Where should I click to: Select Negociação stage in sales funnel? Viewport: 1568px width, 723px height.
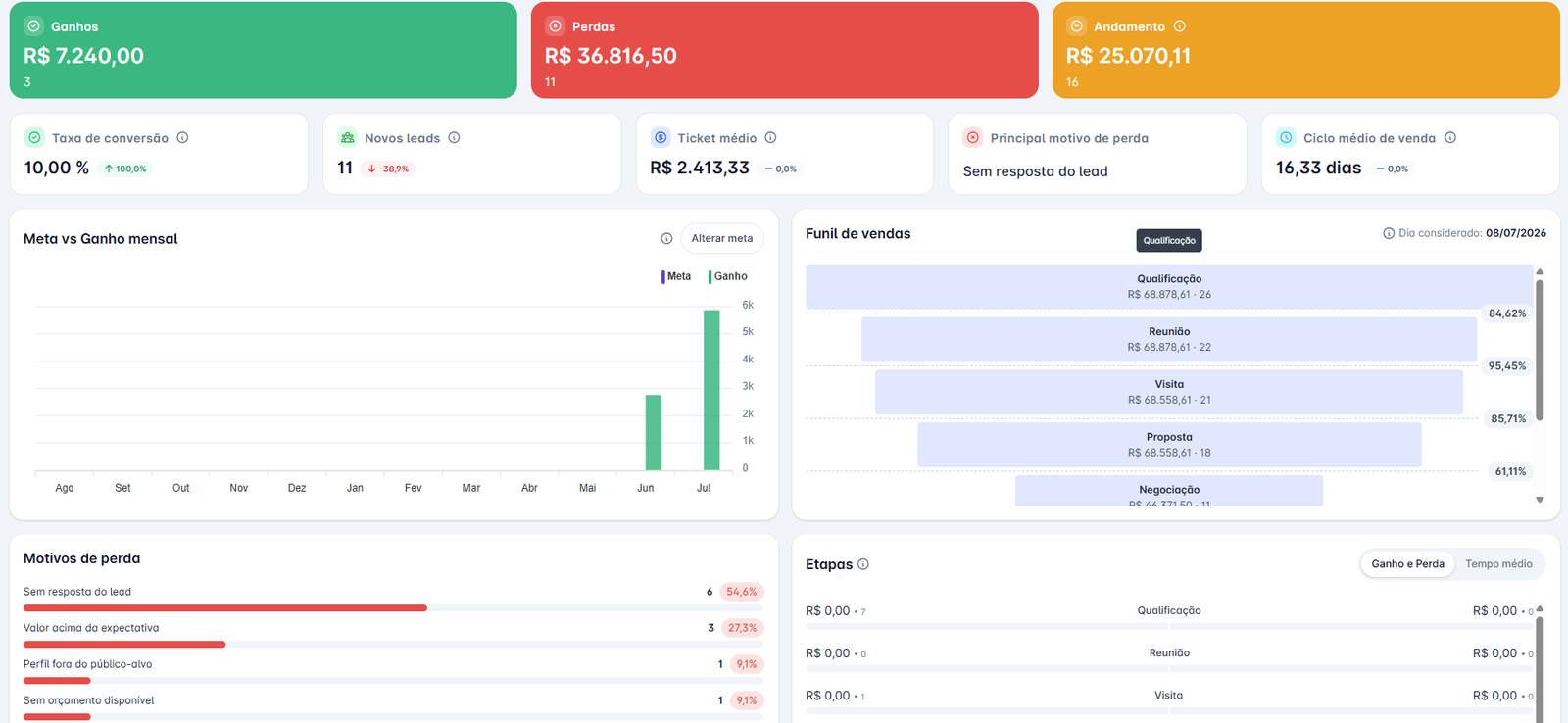[1169, 491]
